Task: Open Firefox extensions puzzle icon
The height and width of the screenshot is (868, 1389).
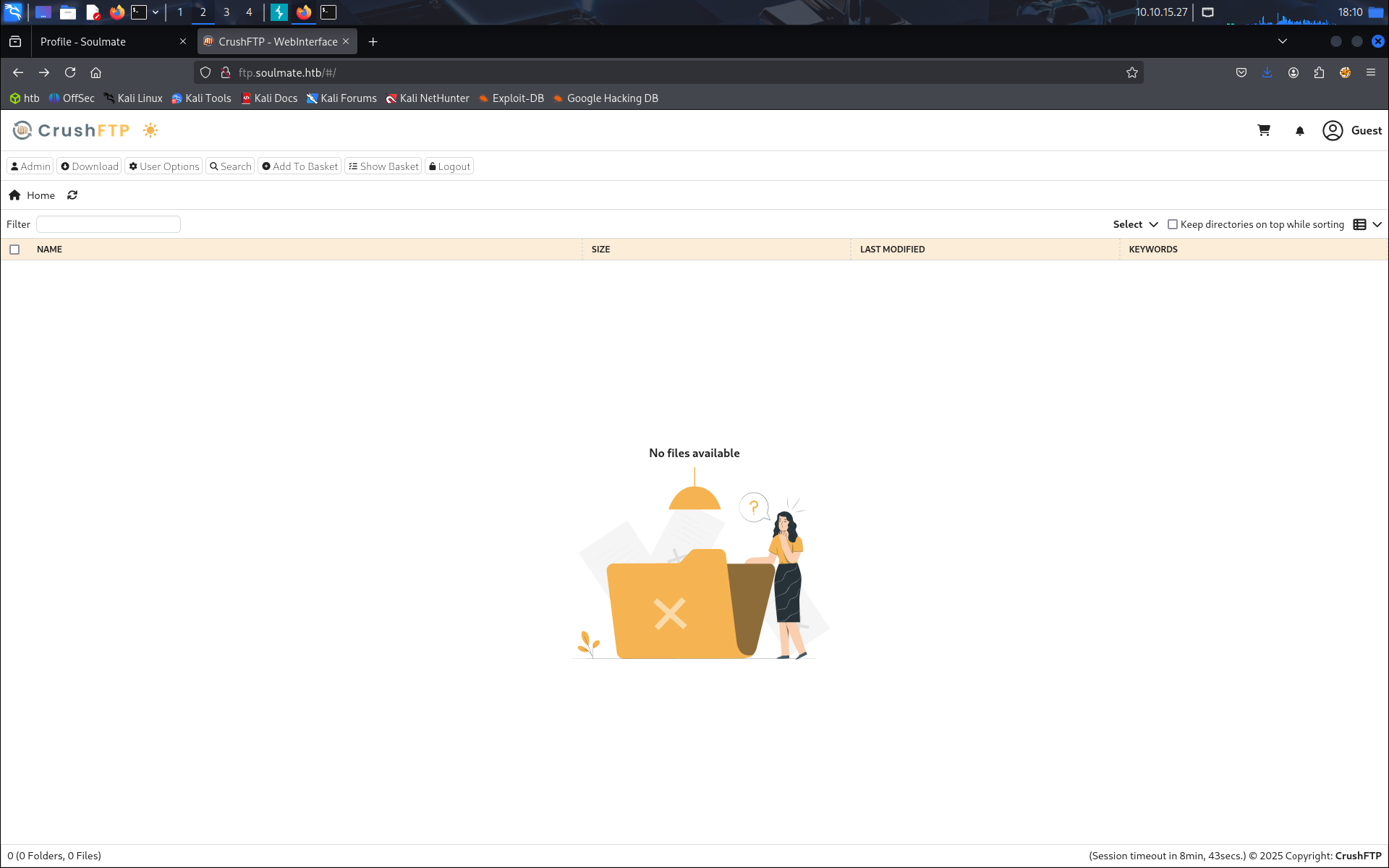Action: [1319, 72]
